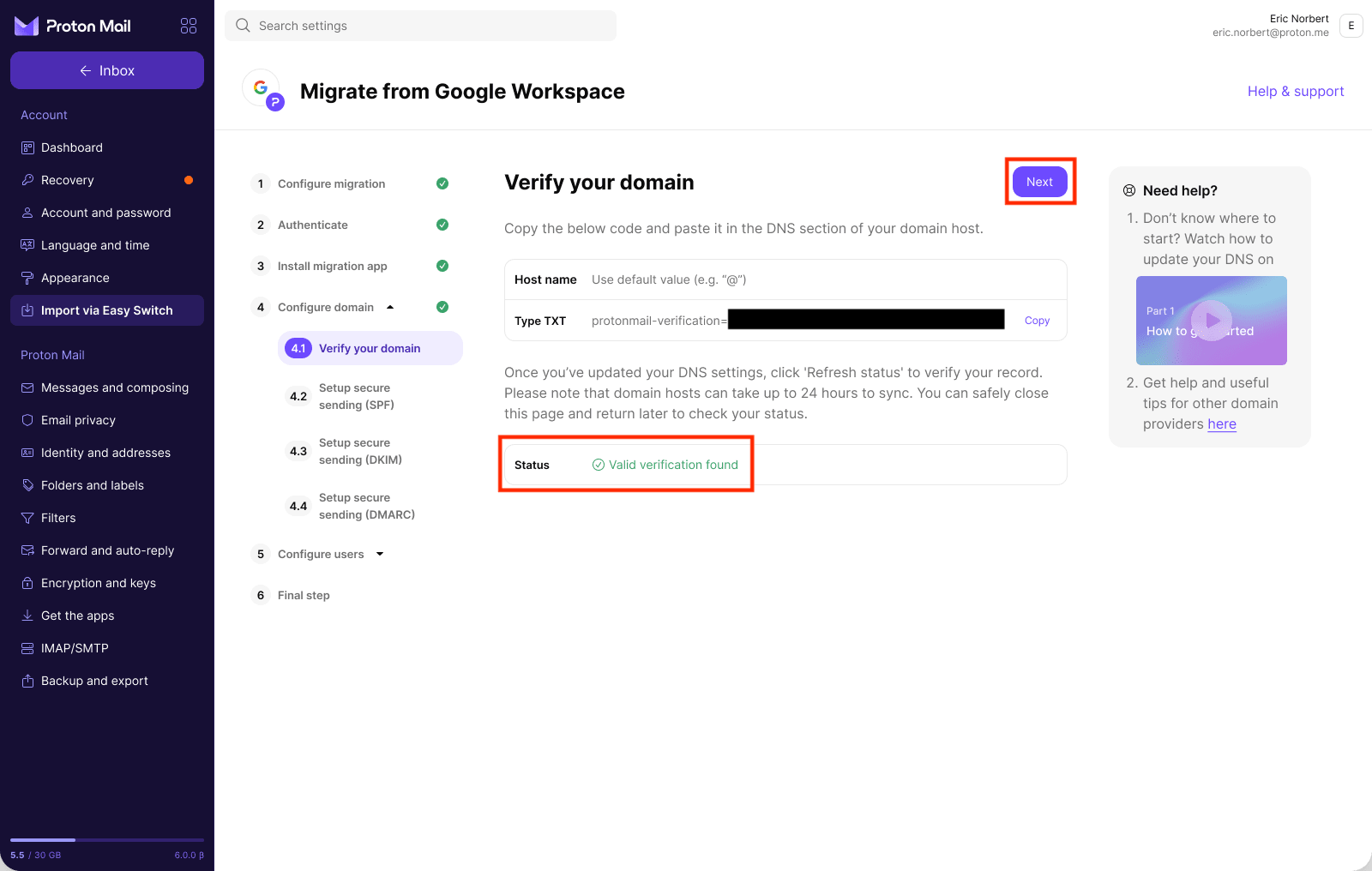Click the Folders and labels tag icon

27,485
